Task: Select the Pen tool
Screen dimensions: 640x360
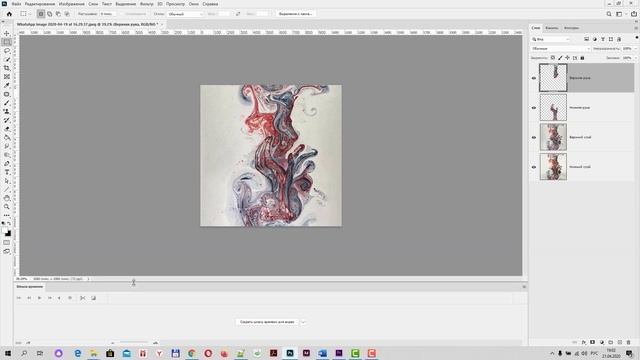Action: pos(7,164)
